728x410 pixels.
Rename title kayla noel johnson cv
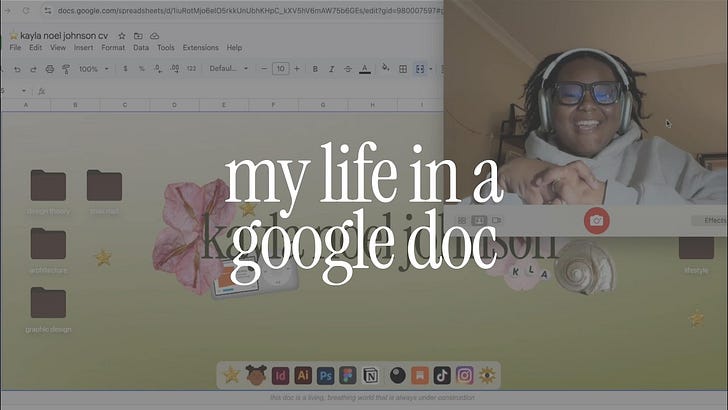pos(64,36)
